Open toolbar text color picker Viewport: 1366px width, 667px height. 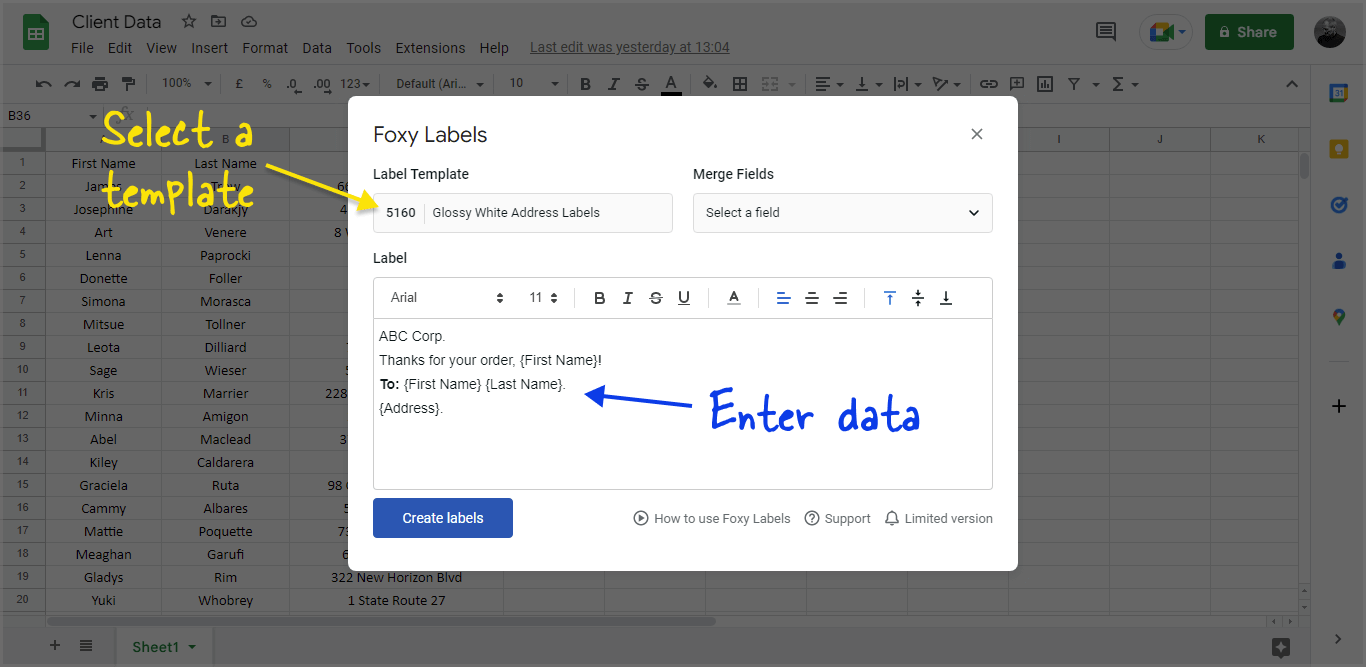[671, 84]
